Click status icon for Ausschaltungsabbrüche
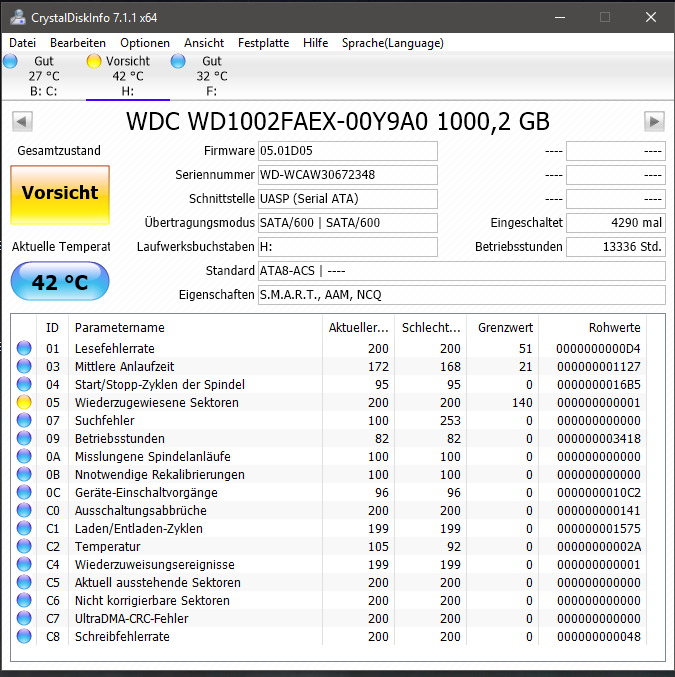 click(x=24, y=510)
